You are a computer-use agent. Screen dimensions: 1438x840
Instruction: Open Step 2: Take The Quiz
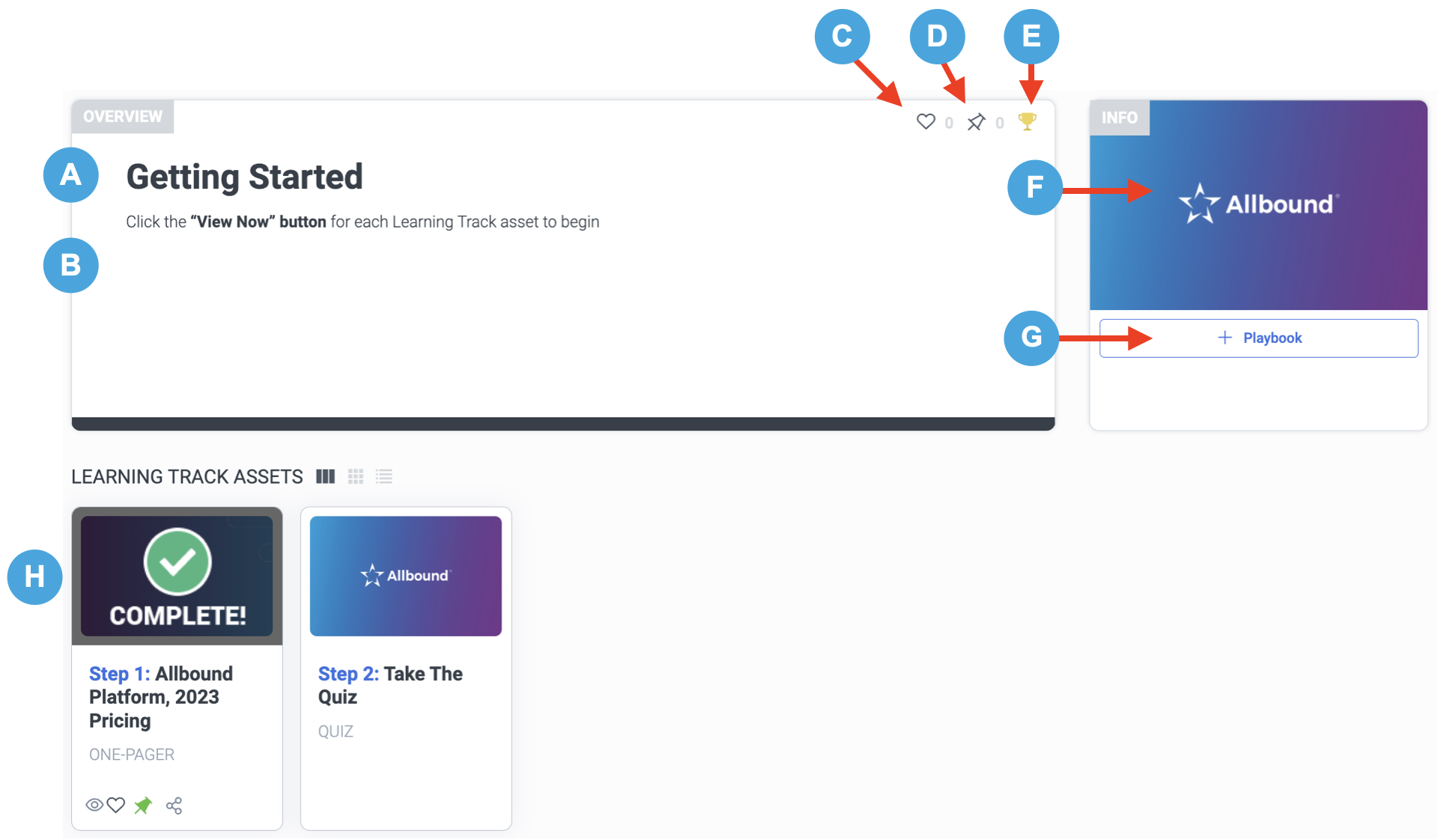[x=390, y=685]
